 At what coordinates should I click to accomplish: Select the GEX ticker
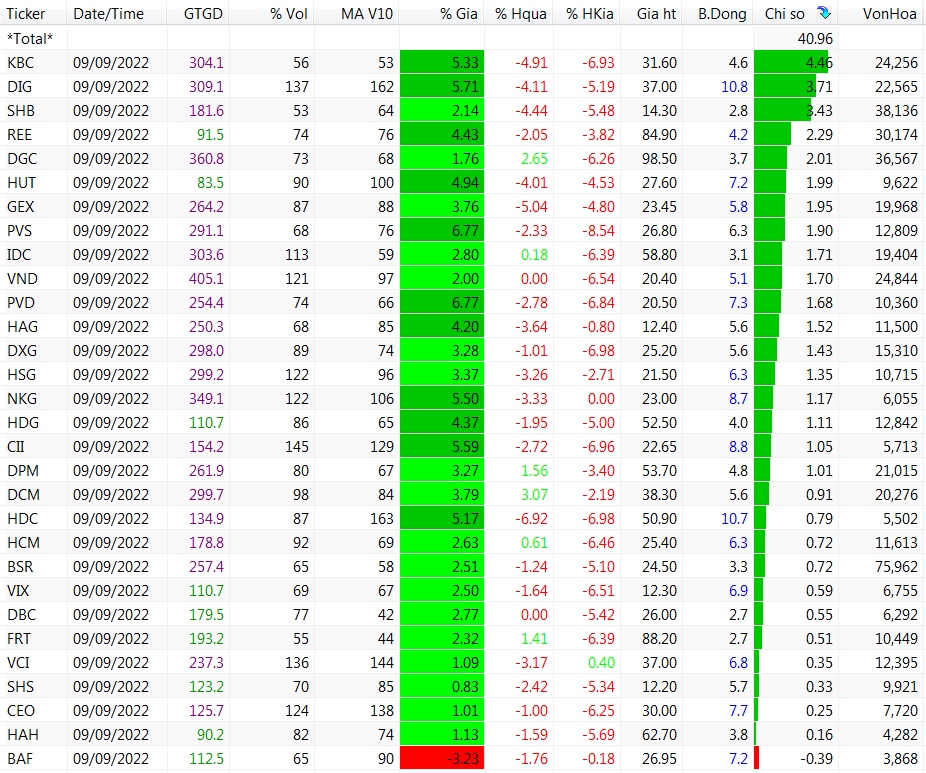tap(21, 207)
